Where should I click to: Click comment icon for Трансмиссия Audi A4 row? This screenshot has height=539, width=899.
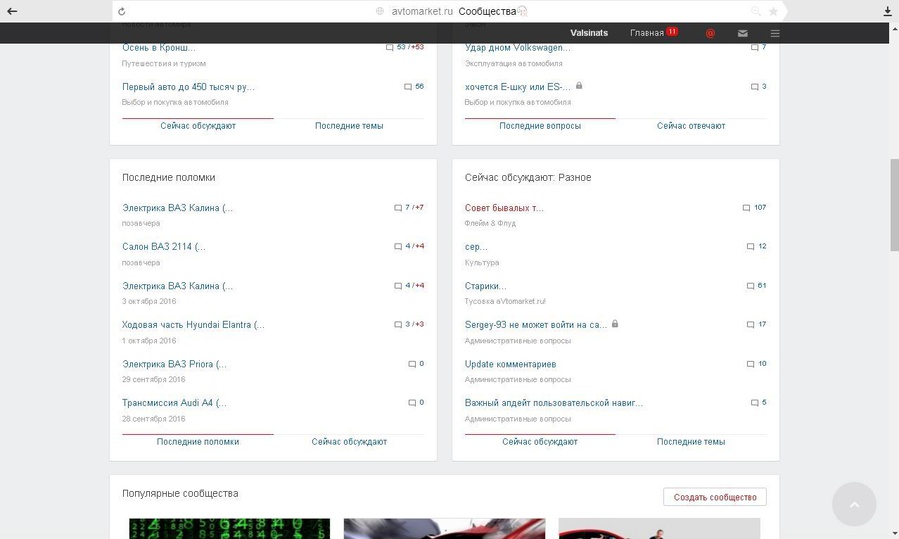pos(412,403)
